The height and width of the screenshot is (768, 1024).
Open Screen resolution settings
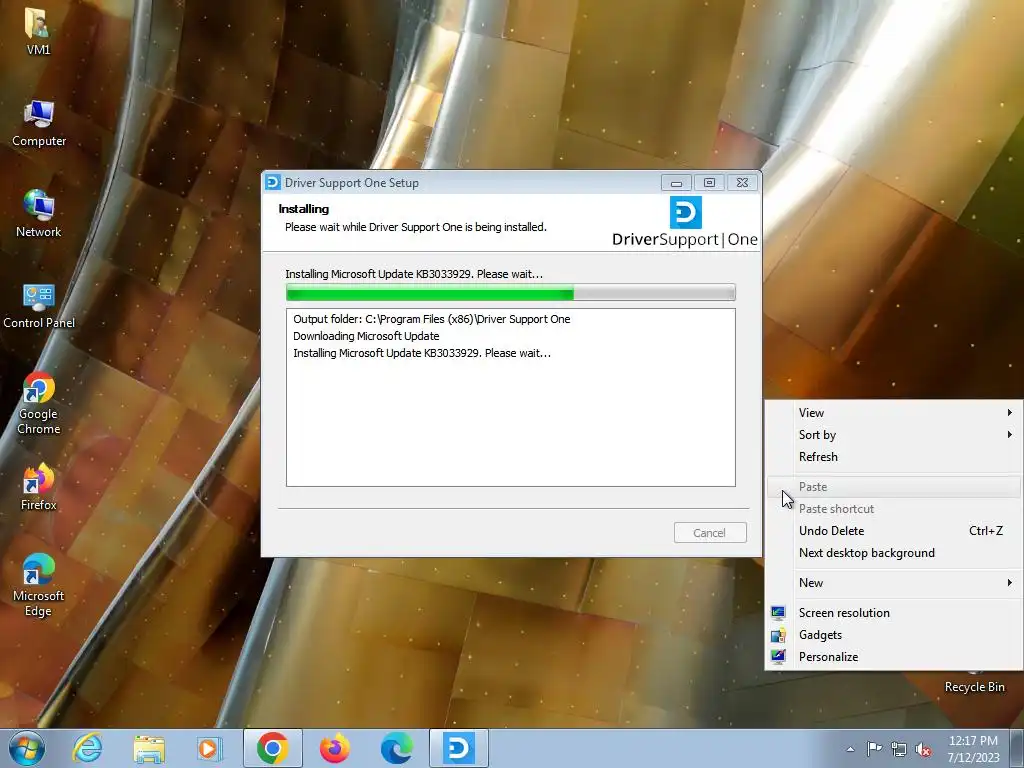[893, 613]
